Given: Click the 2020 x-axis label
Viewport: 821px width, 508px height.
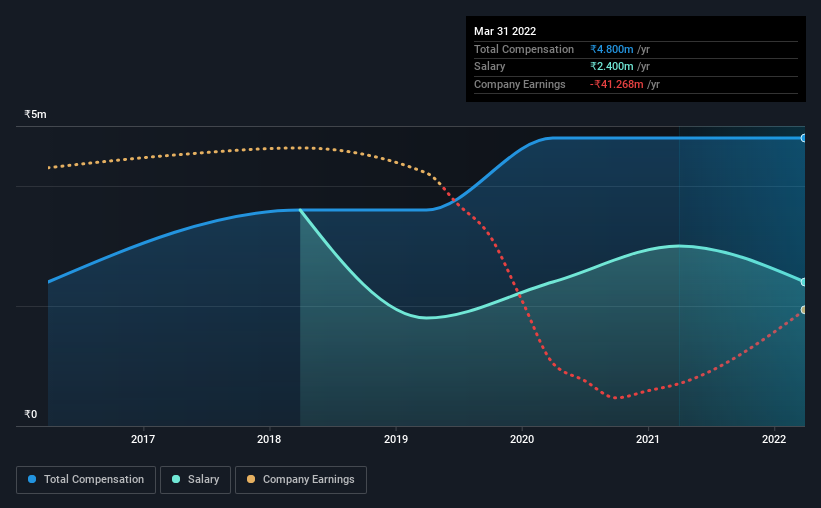Looking at the screenshot, I should pyautogui.click(x=522, y=439).
